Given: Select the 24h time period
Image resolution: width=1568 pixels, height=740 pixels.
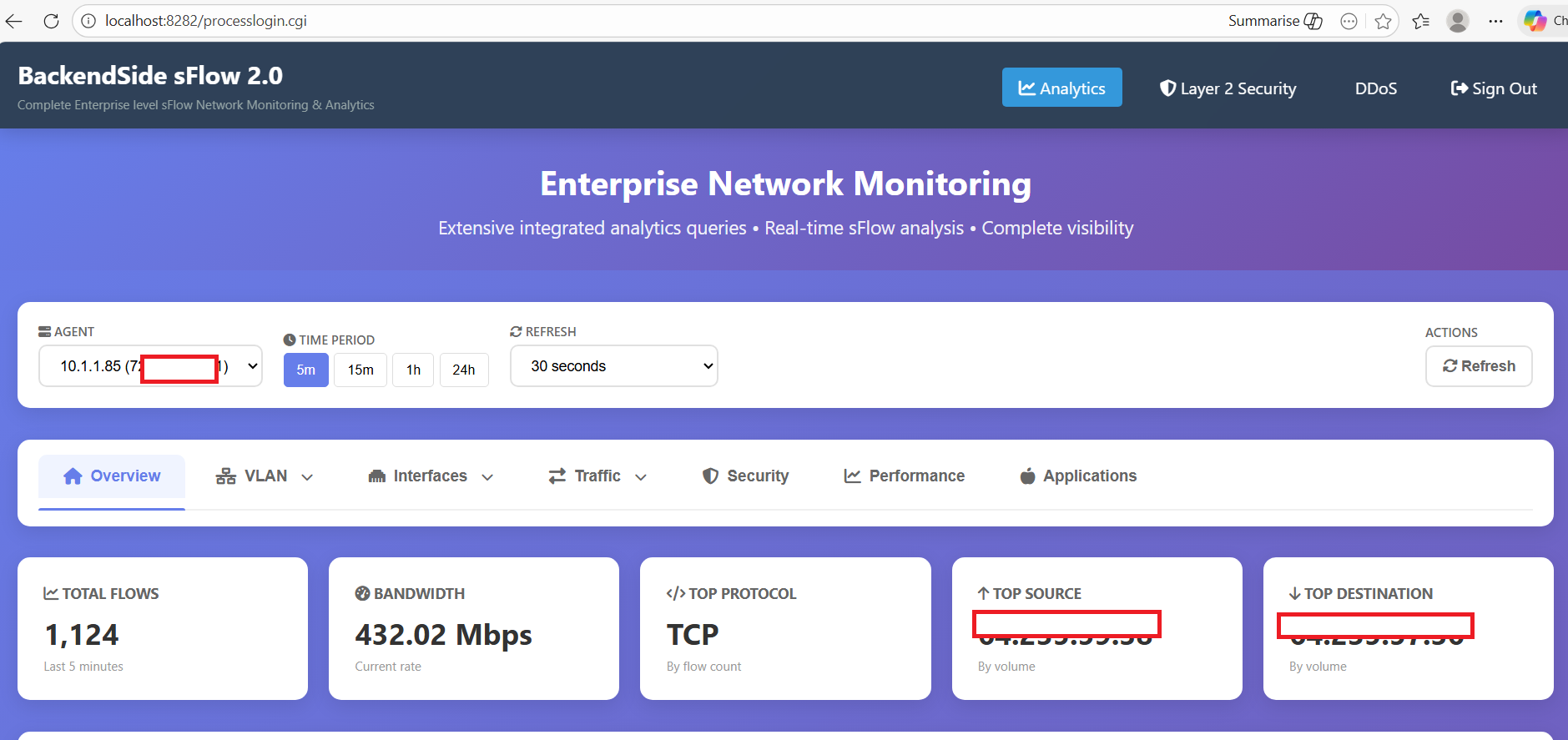Looking at the screenshot, I should pyautogui.click(x=464, y=370).
